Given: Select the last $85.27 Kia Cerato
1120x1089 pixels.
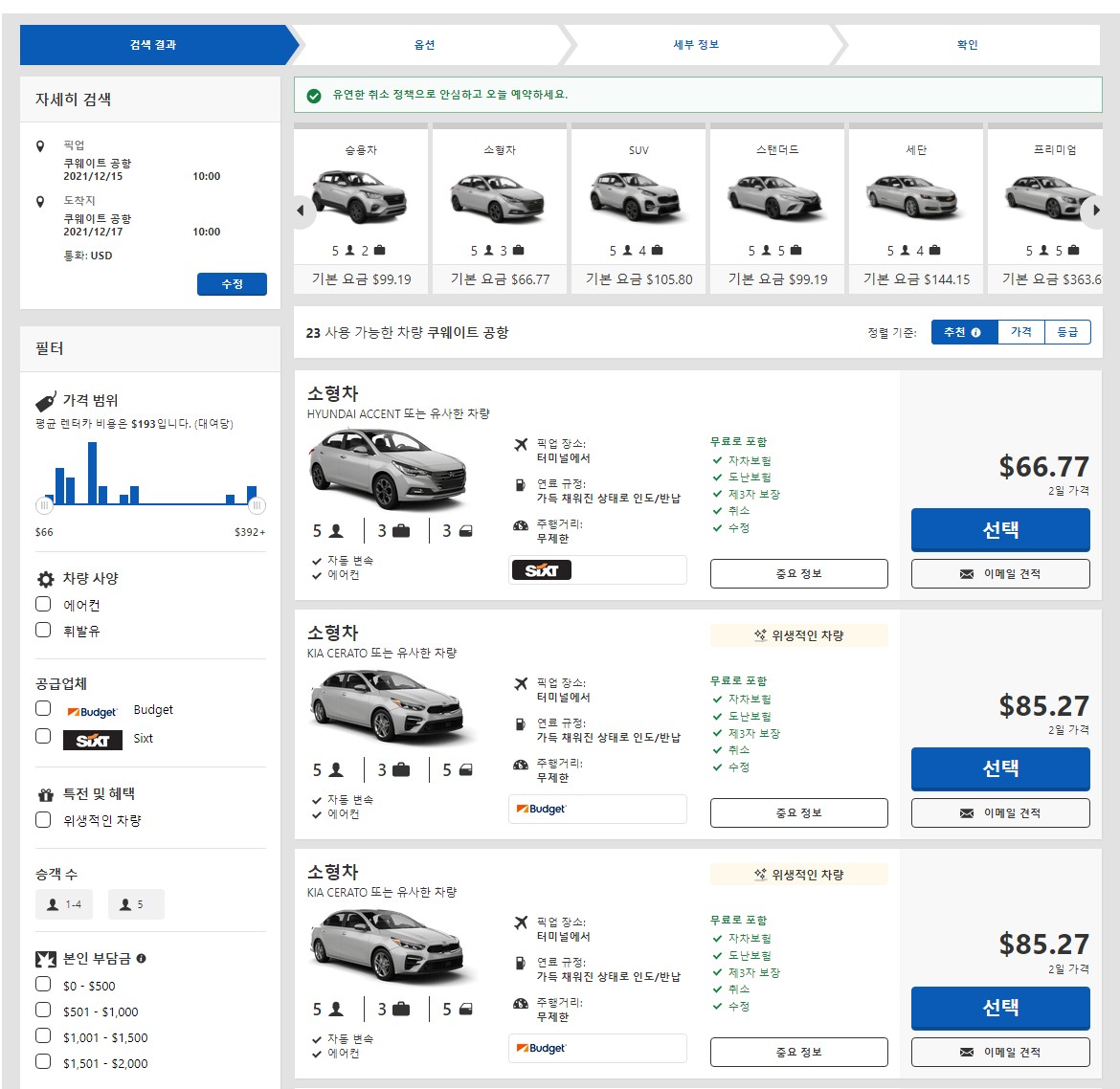Looking at the screenshot, I should pos(1000,1009).
